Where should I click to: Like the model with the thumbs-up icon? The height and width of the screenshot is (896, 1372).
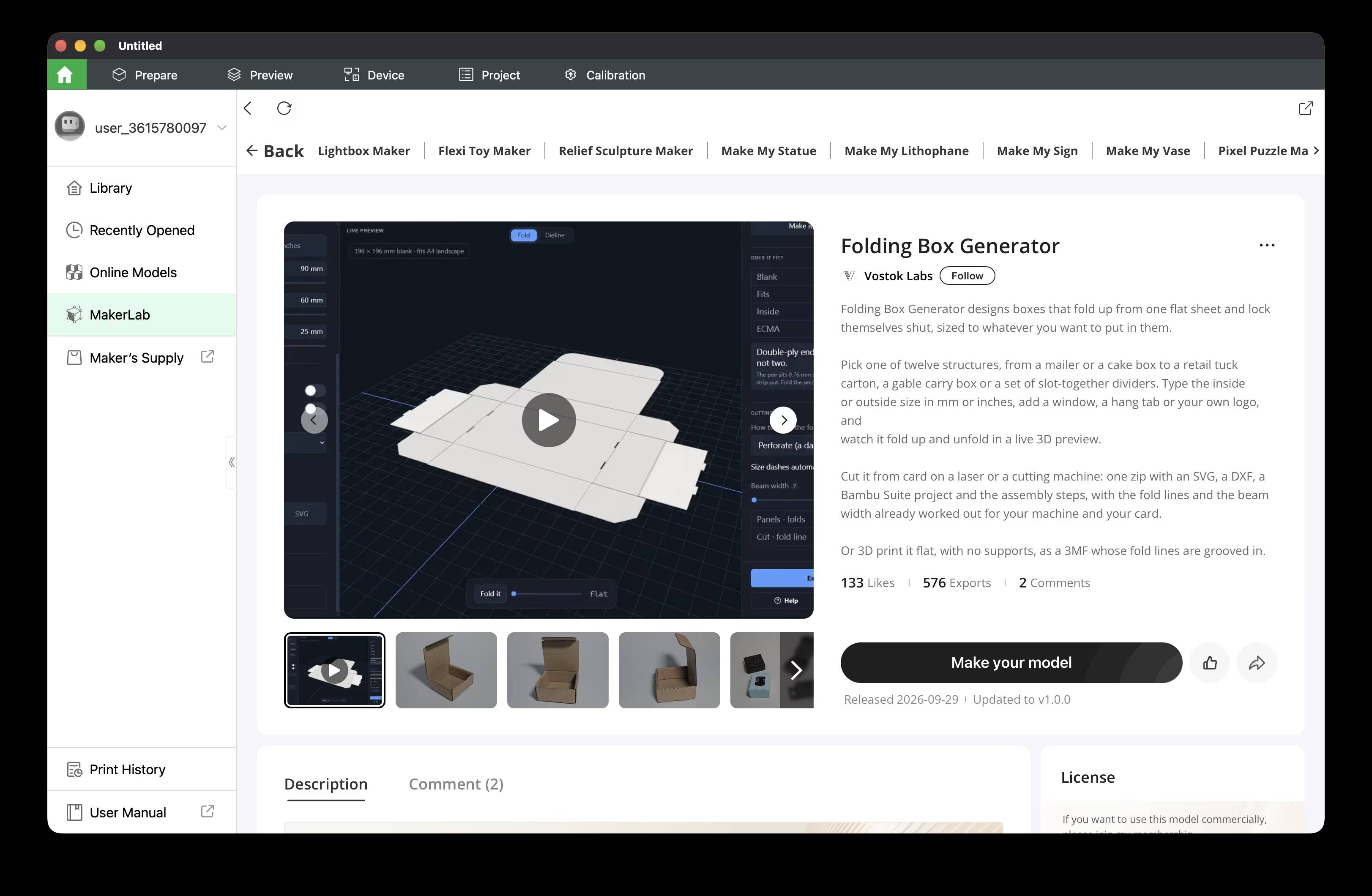pos(1210,663)
